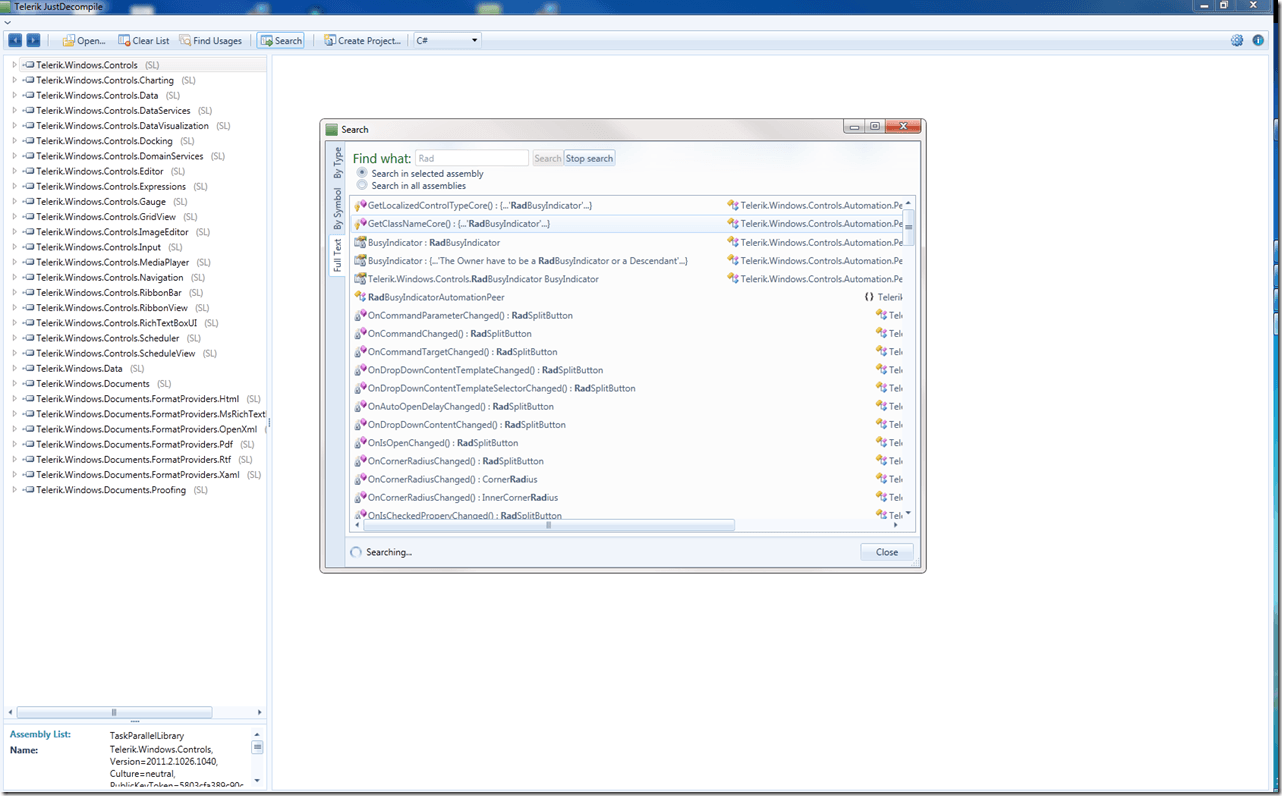Viewport: 1282px width, 796px height.
Task: Click the namespace braces icon in the RadBusyIndicatorAutomationPeer row
Action: (869, 297)
